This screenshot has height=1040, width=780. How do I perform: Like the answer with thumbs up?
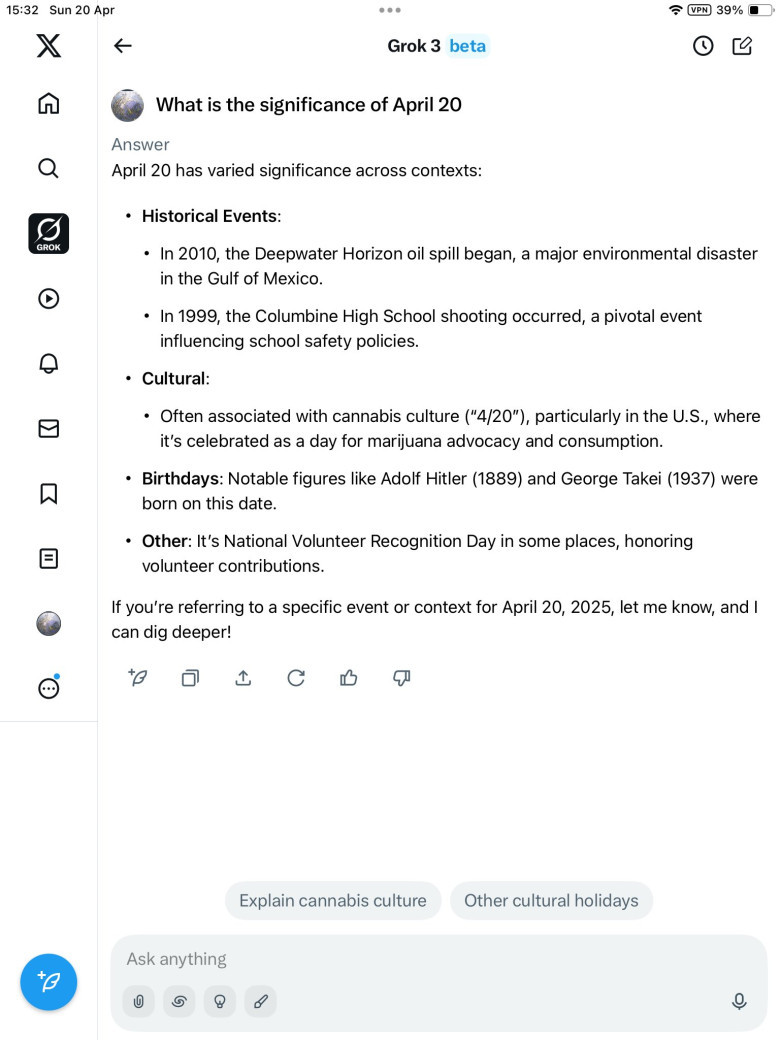pyautogui.click(x=349, y=678)
